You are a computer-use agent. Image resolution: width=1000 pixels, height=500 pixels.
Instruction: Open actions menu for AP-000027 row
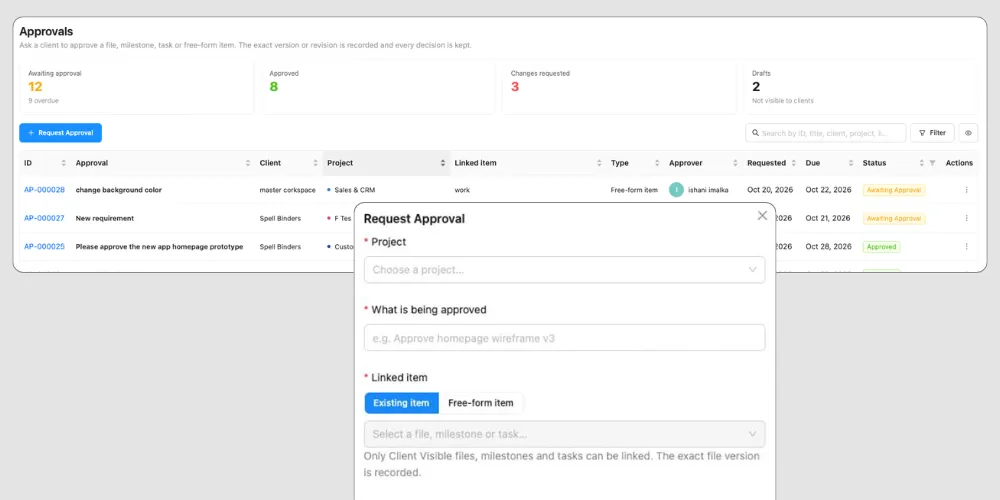coord(966,218)
